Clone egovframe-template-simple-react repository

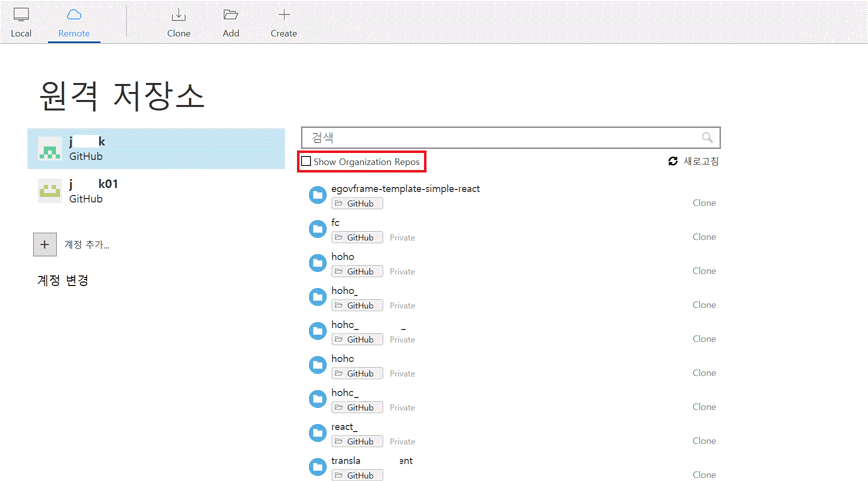point(704,203)
